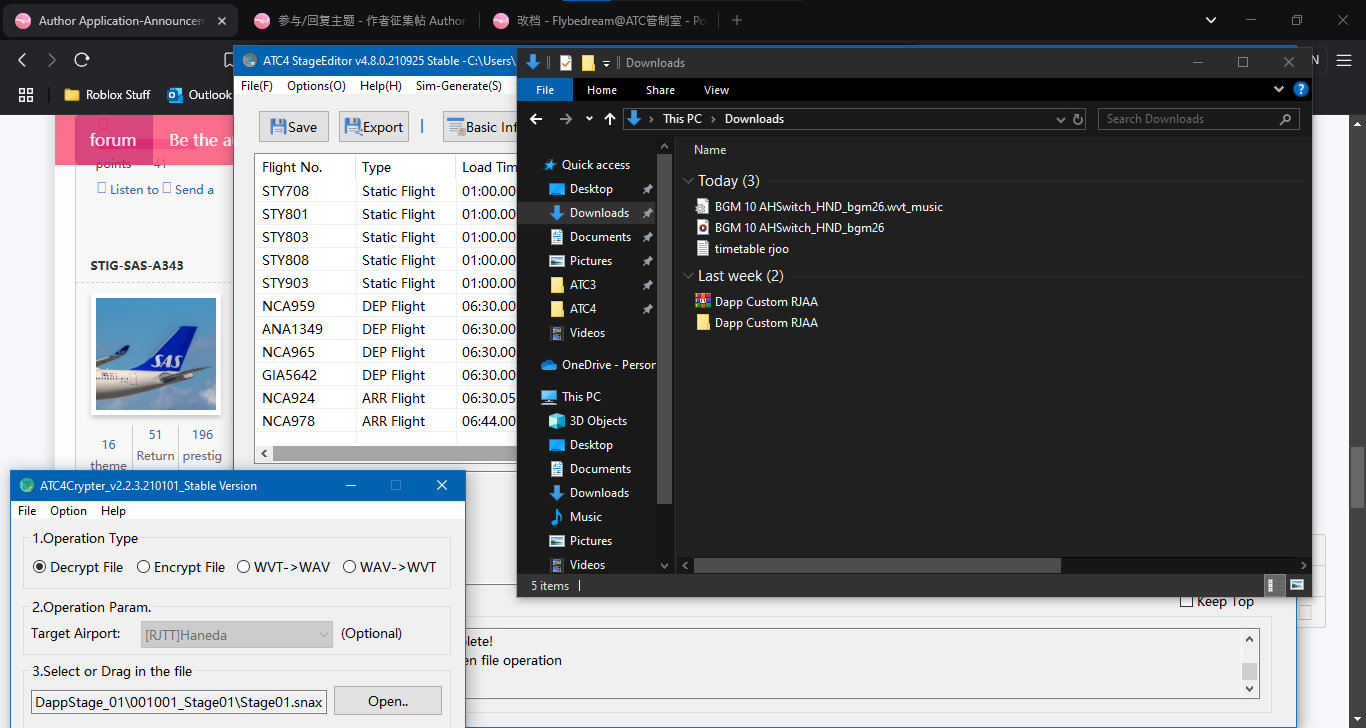Open ATC3 folder in Quick access

click(x=583, y=285)
